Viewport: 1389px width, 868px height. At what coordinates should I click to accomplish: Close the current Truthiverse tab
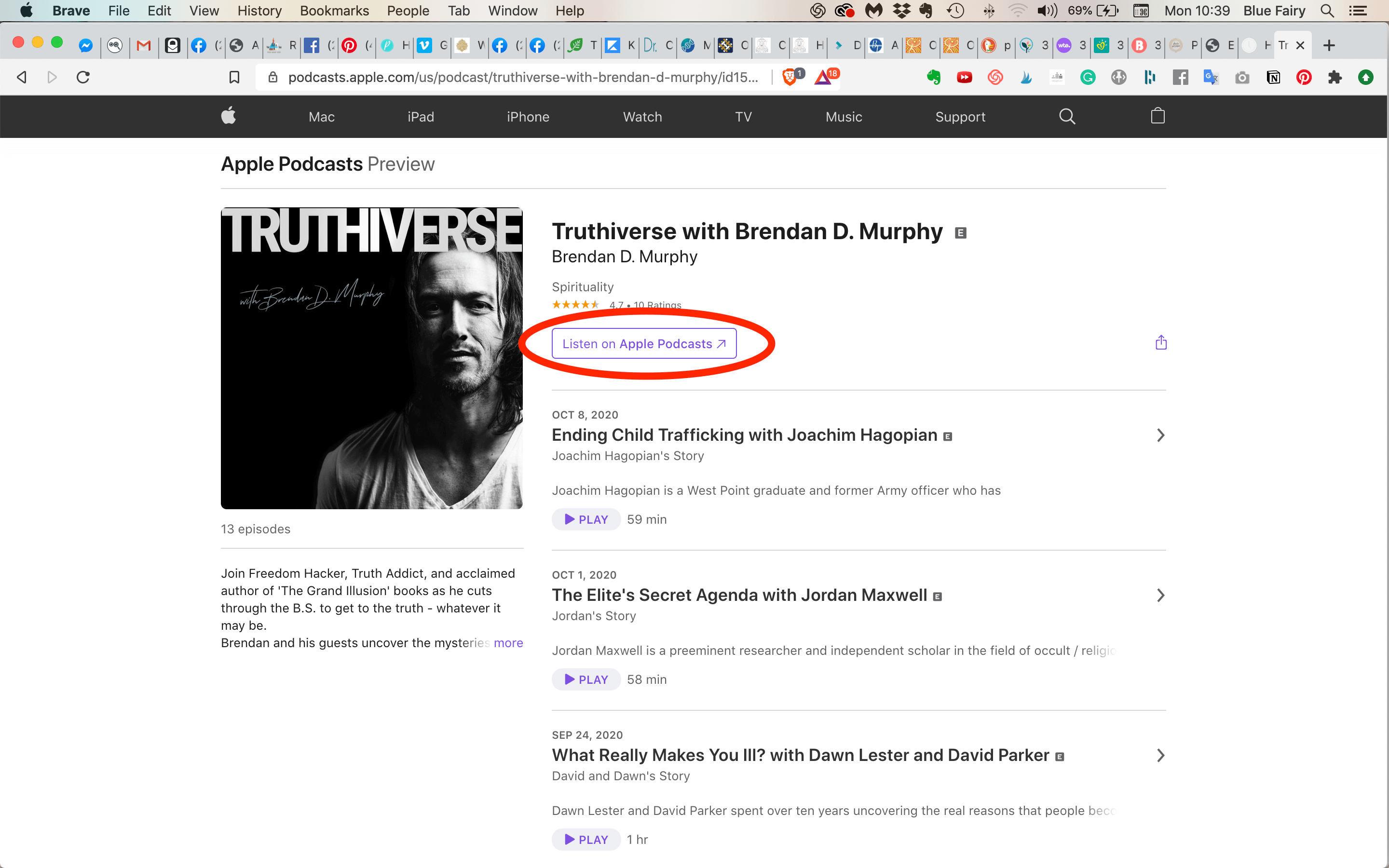(x=1301, y=45)
